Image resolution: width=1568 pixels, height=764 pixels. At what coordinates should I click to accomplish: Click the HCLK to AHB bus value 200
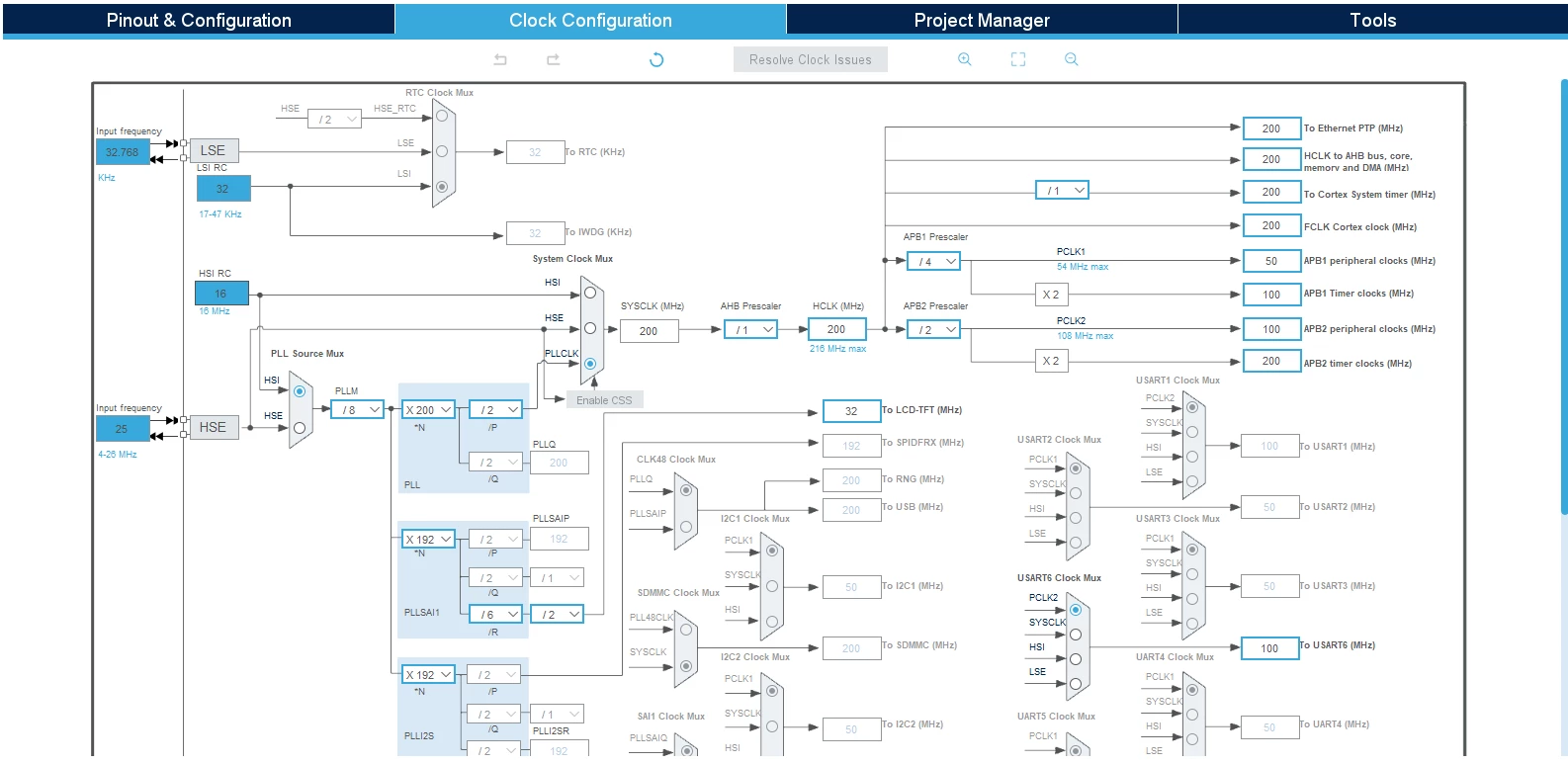(1271, 159)
